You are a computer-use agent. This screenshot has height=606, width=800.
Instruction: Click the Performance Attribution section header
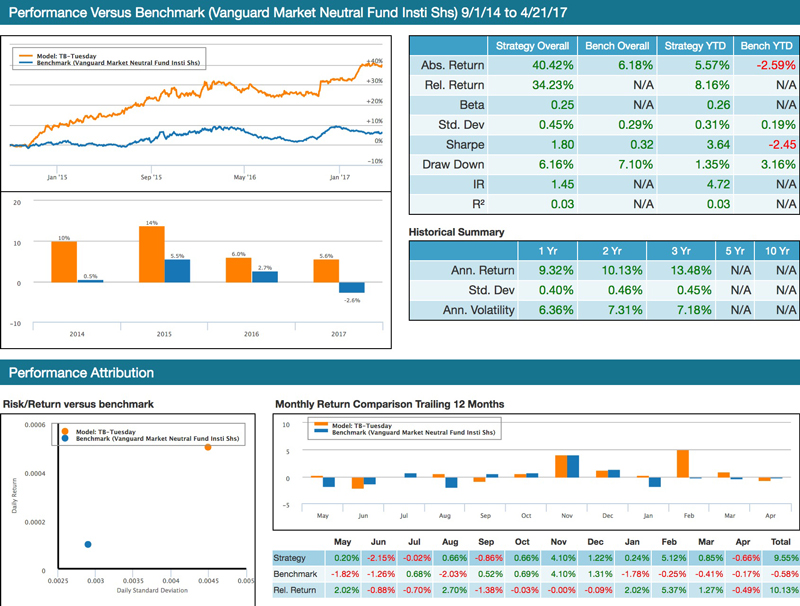(x=82, y=373)
